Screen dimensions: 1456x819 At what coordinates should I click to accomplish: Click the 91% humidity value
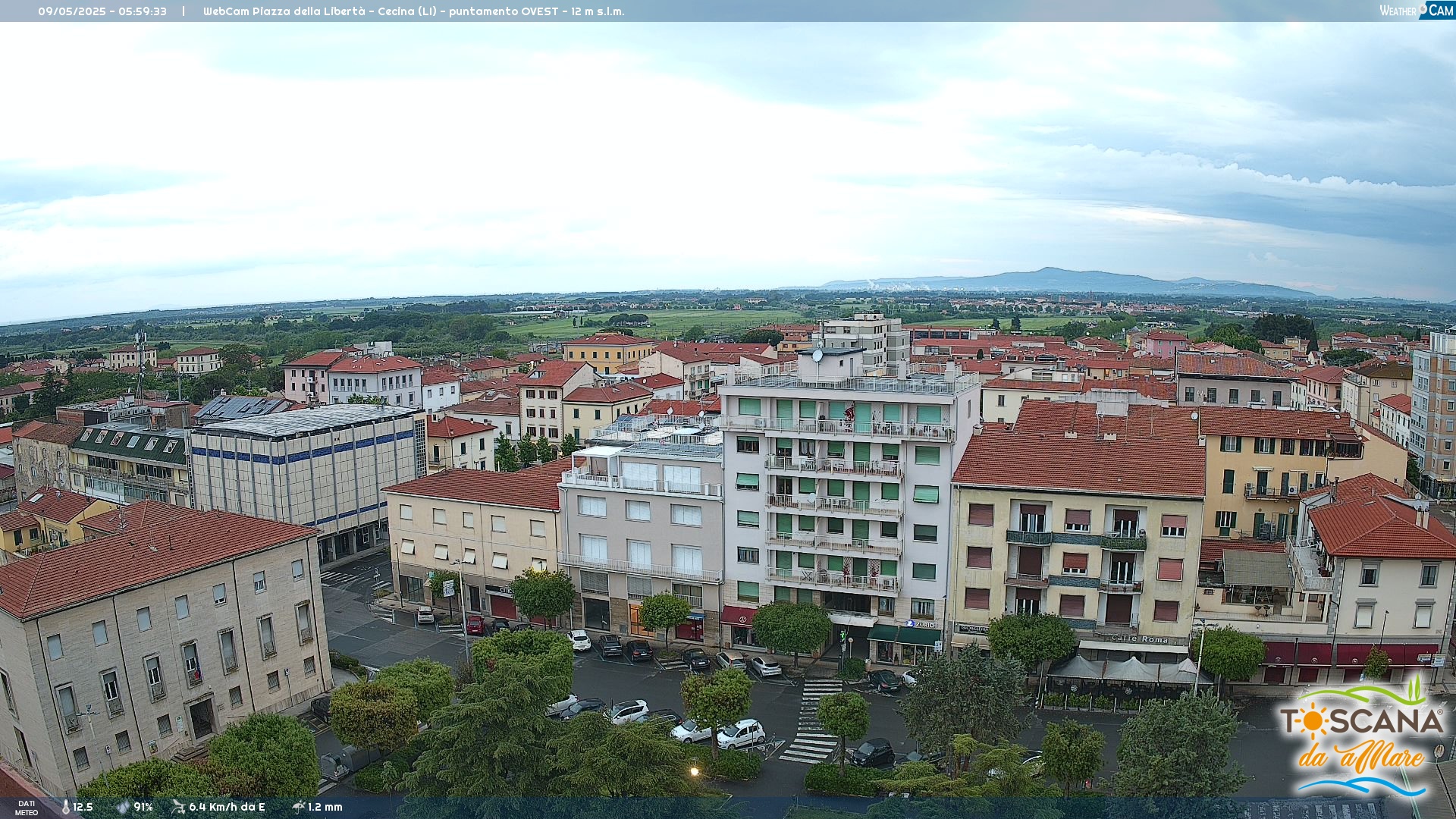(143, 807)
